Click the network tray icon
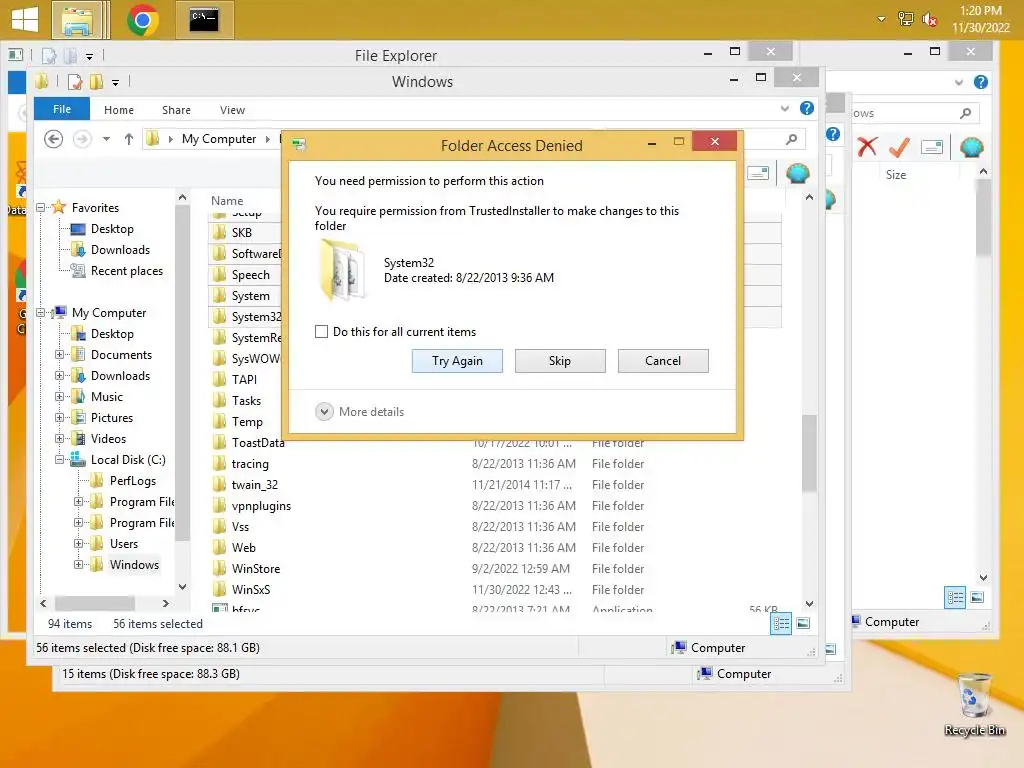This screenshot has width=1024, height=768. point(906,19)
